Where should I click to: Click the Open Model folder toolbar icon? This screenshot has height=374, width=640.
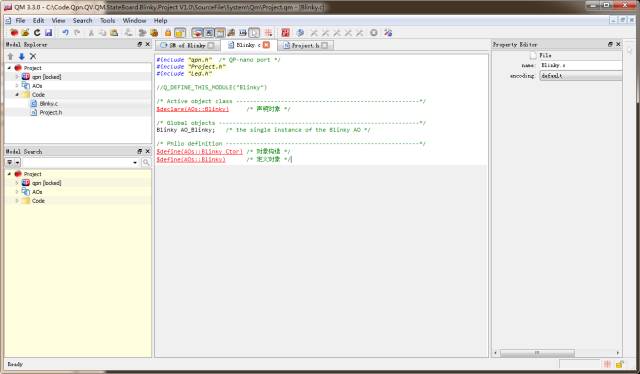[25, 33]
